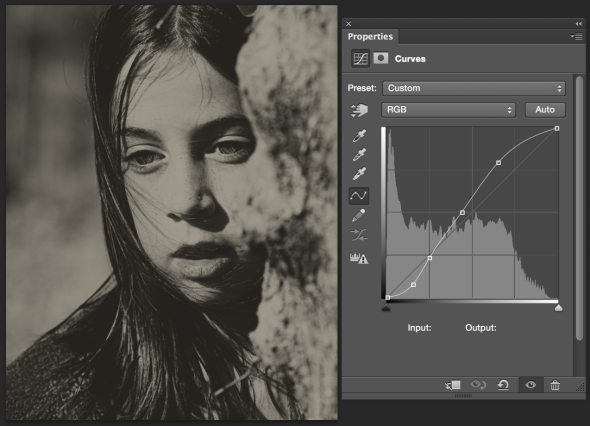590x426 pixels.
Task: Click the white point slider triangle
Action: click(558, 308)
